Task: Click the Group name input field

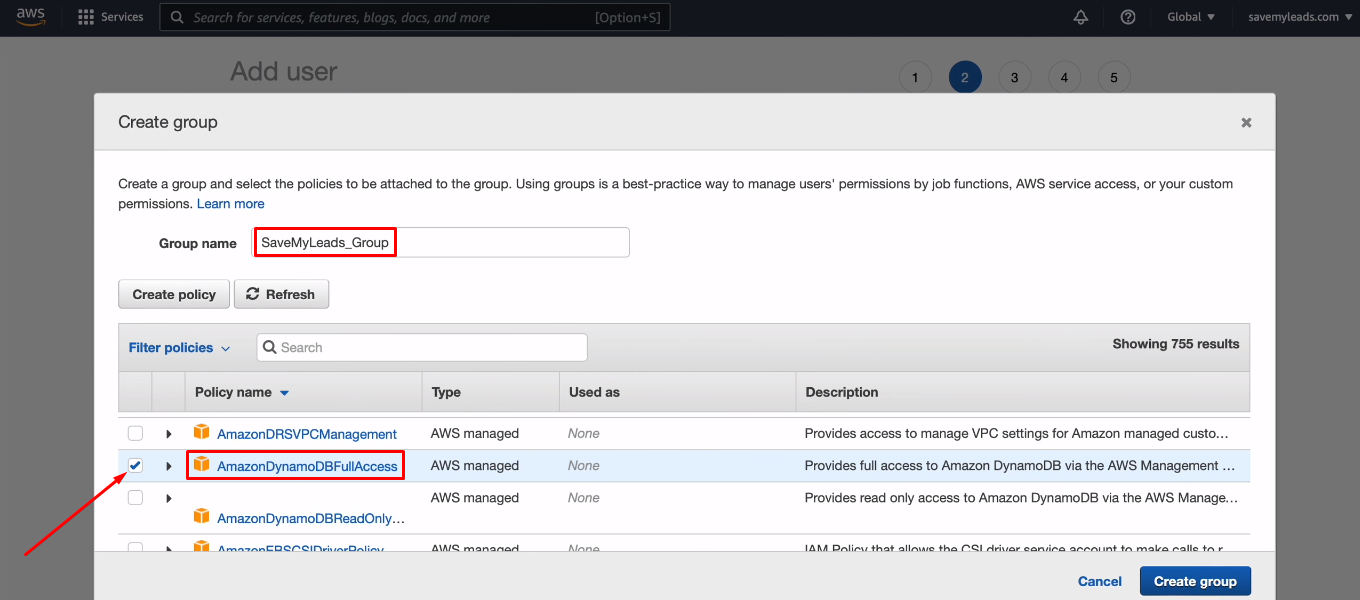Action: pos(441,242)
